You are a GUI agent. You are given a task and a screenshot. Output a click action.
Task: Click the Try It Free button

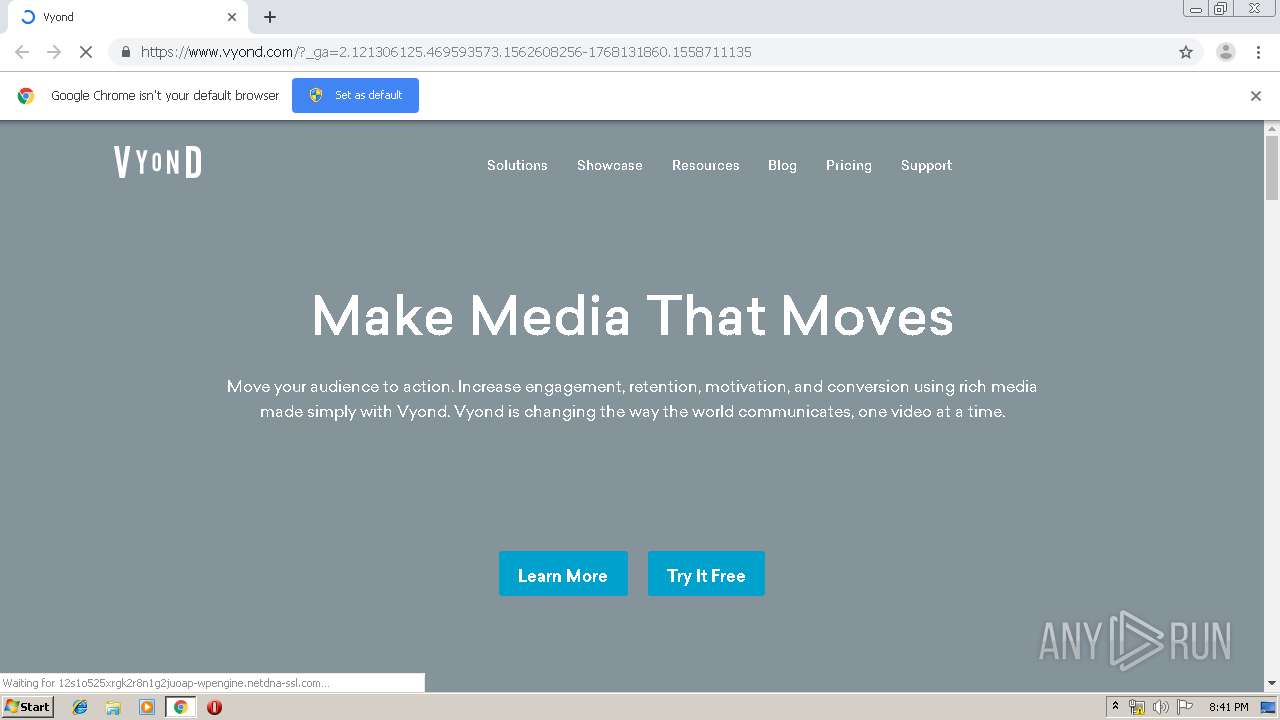coord(706,574)
